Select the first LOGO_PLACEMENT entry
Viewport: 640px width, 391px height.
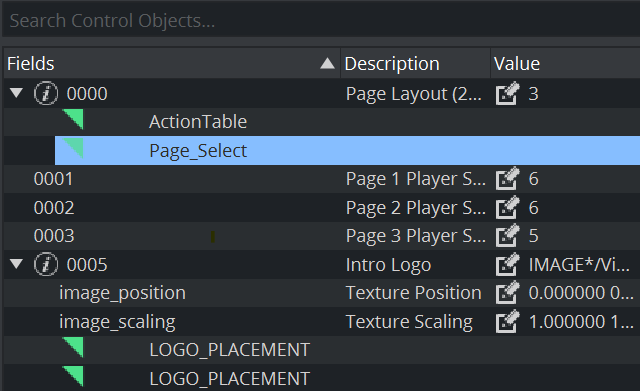point(229,350)
